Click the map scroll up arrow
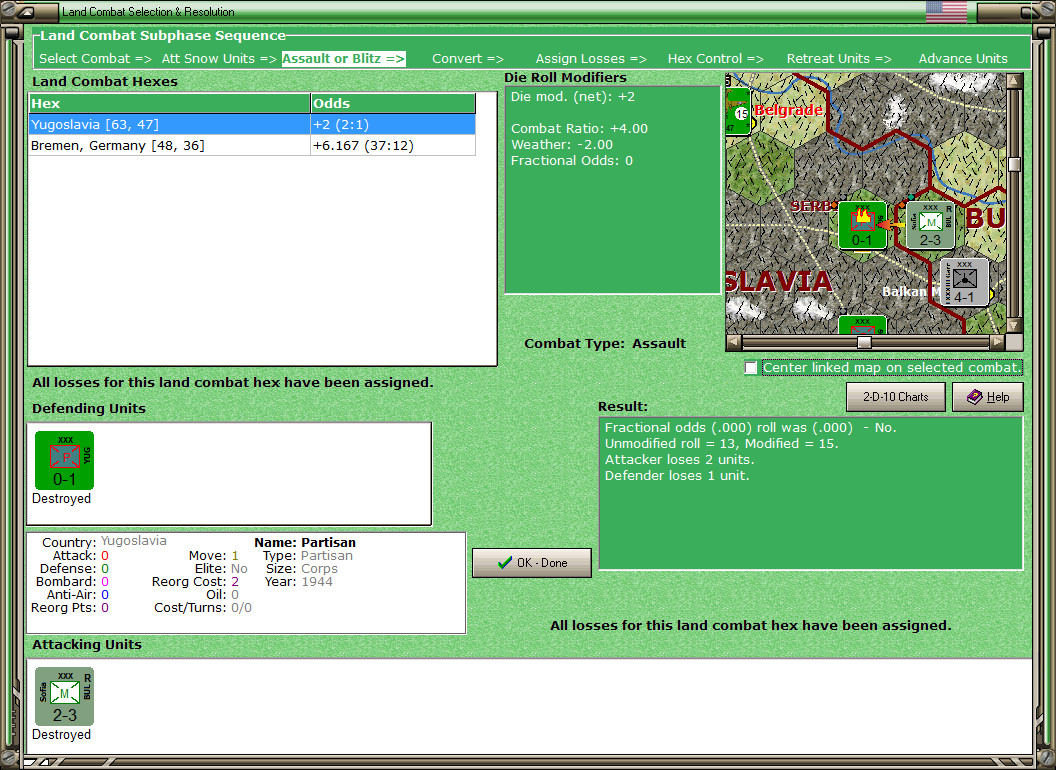 [1014, 81]
